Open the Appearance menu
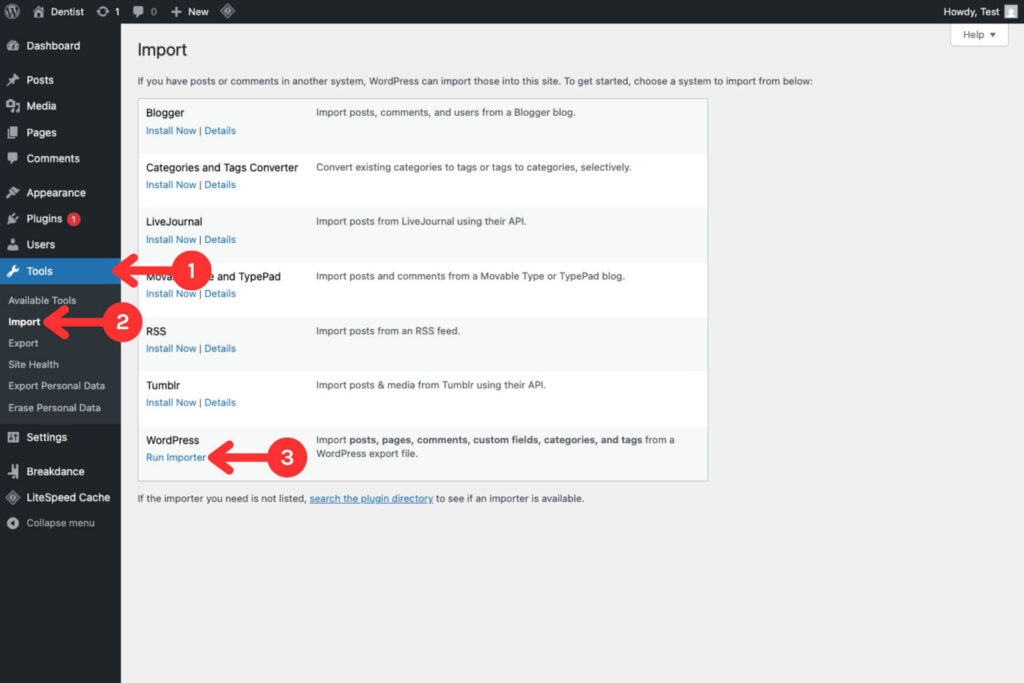Viewport: 1024px width, 683px height. [56, 193]
